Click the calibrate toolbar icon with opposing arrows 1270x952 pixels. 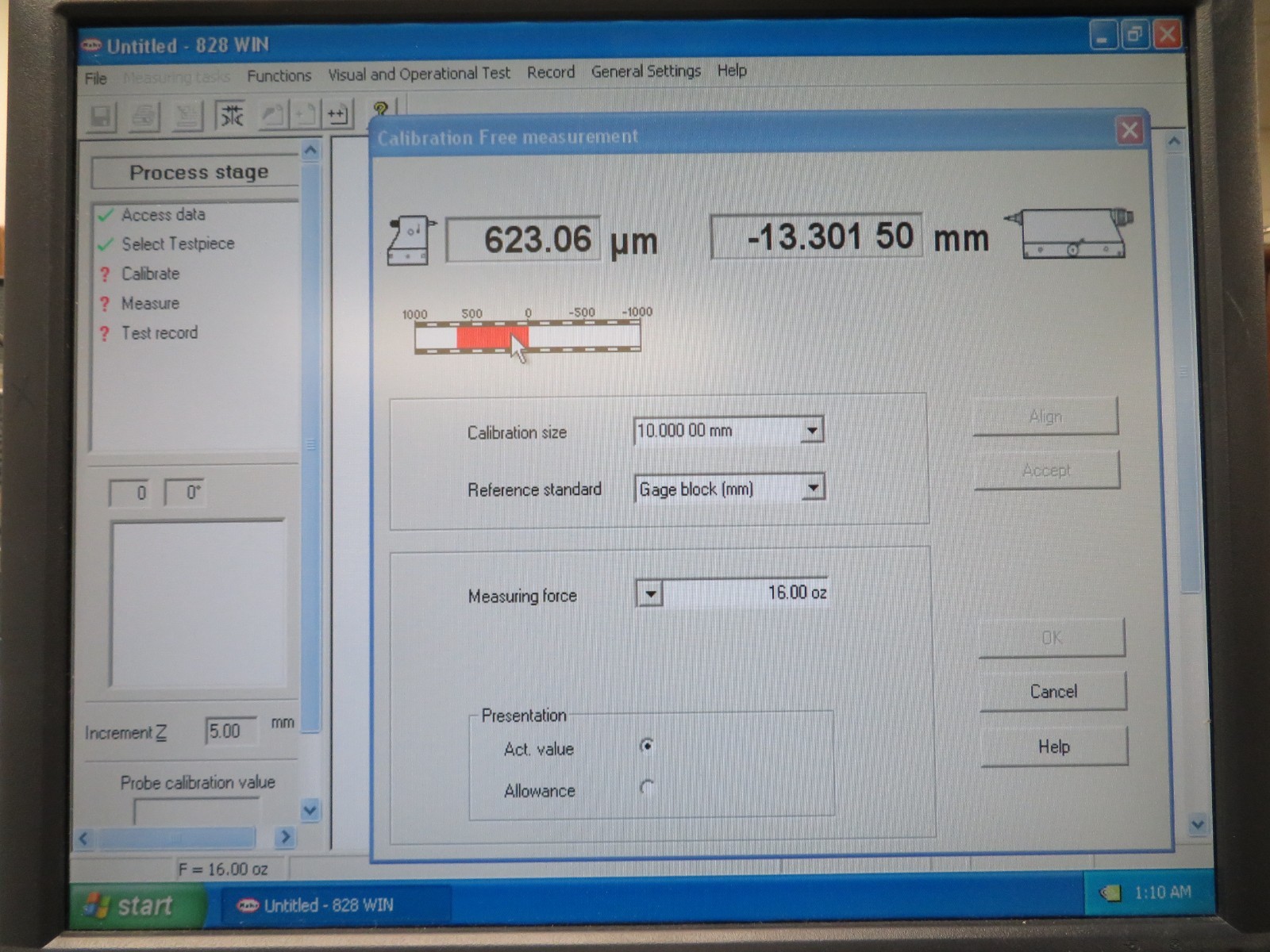tap(231, 116)
